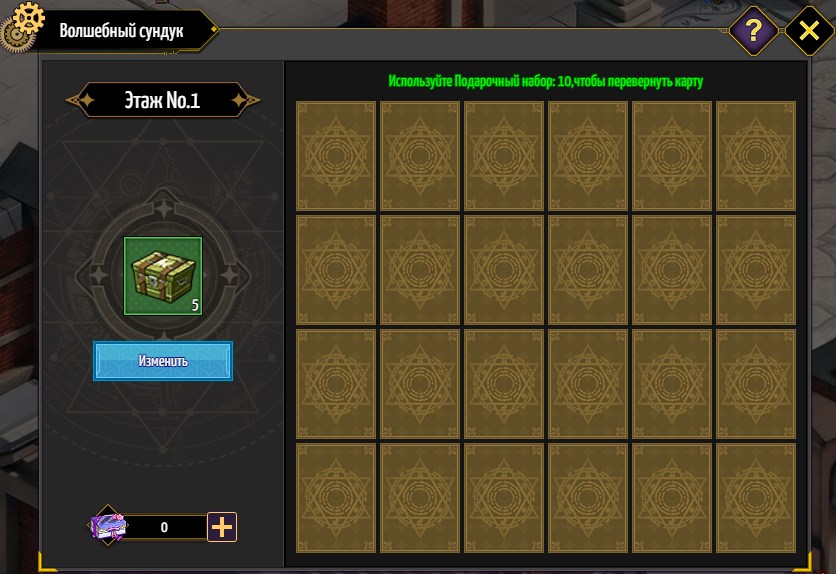The image size is (836, 574).
Task: Close the Волшебный сундук window
Action: 809,30
